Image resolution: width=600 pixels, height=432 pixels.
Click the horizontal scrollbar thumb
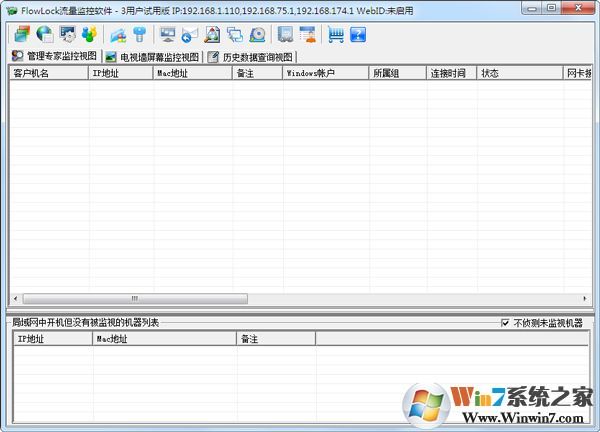point(135,298)
